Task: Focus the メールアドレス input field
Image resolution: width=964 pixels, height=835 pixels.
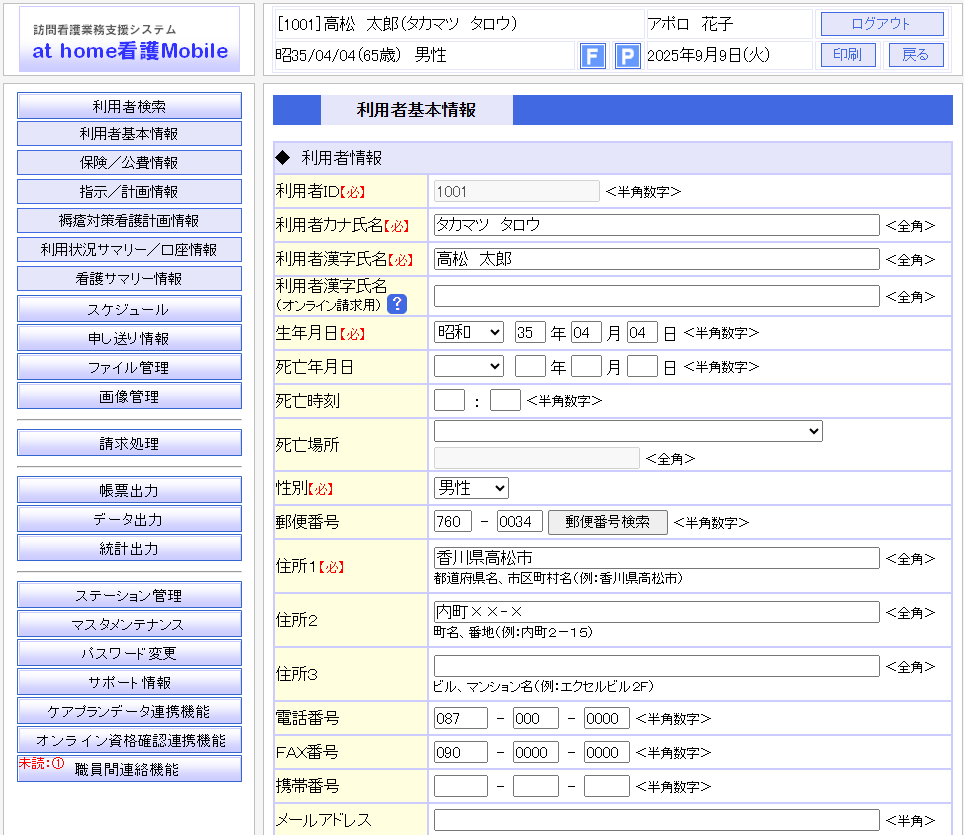Action: (x=656, y=820)
